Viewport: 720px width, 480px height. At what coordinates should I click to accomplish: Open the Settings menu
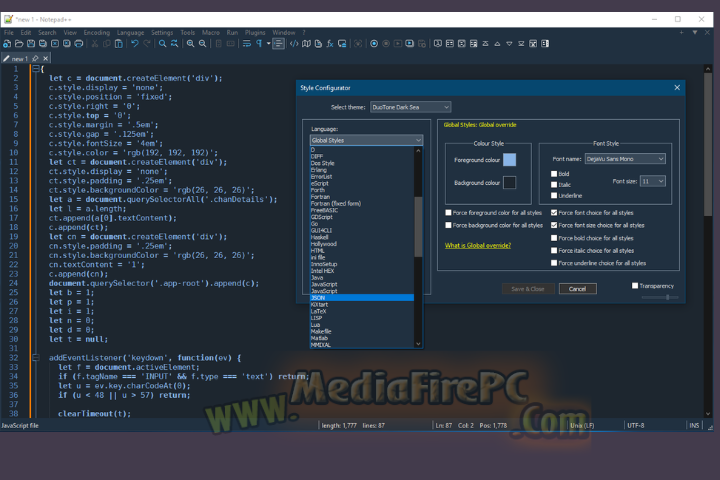click(162, 33)
